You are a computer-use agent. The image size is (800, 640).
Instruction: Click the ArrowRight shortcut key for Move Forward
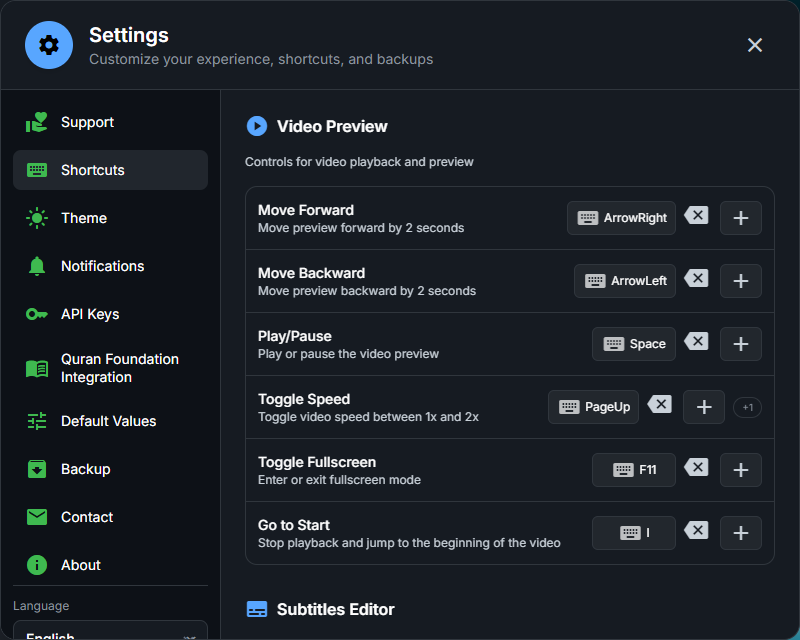click(621, 218)
